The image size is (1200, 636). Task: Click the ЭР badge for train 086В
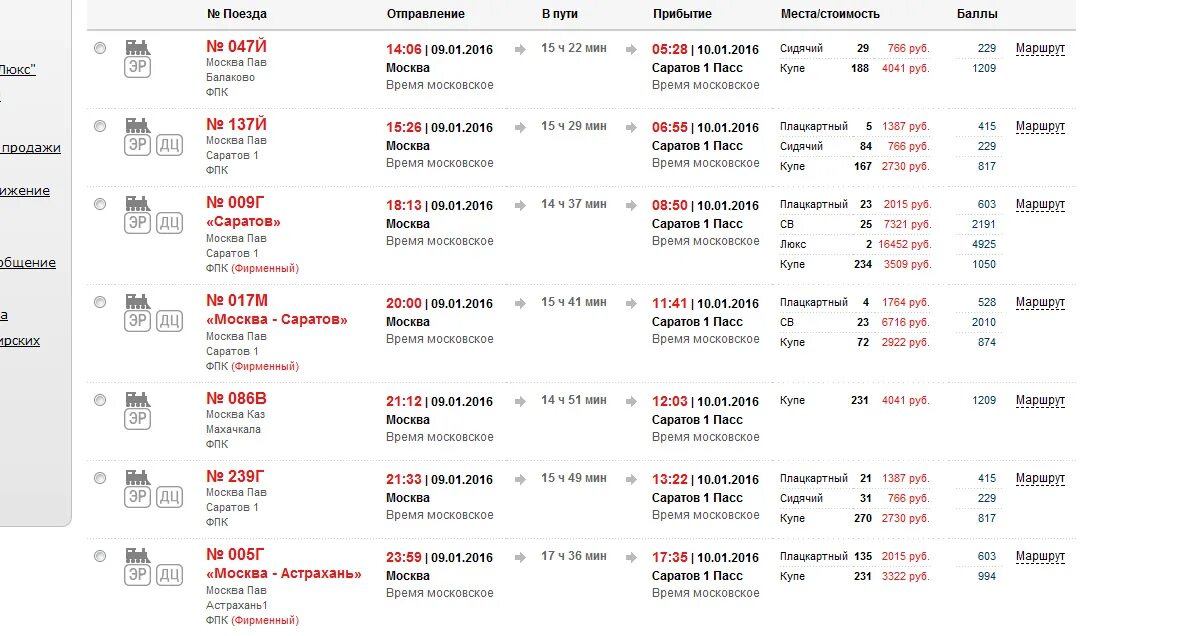pos(137,419)
